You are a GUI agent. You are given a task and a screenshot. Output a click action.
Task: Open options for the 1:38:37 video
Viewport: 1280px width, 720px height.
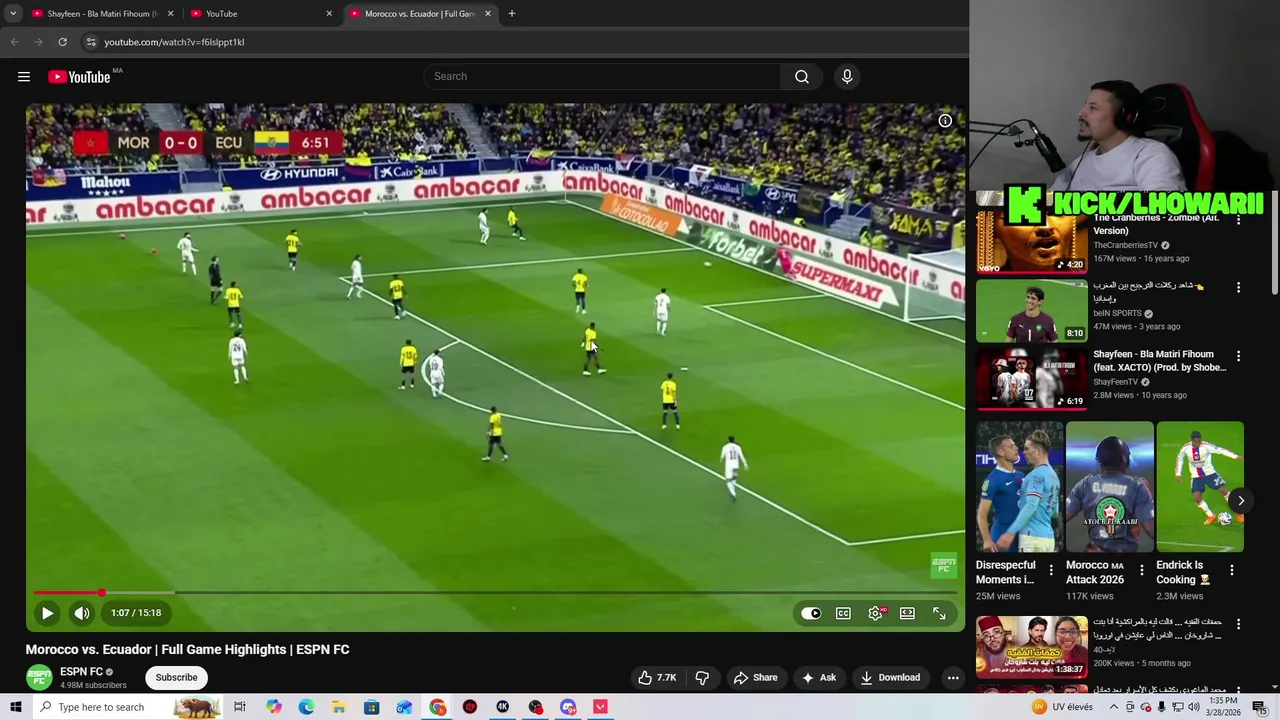(1238, 624)
